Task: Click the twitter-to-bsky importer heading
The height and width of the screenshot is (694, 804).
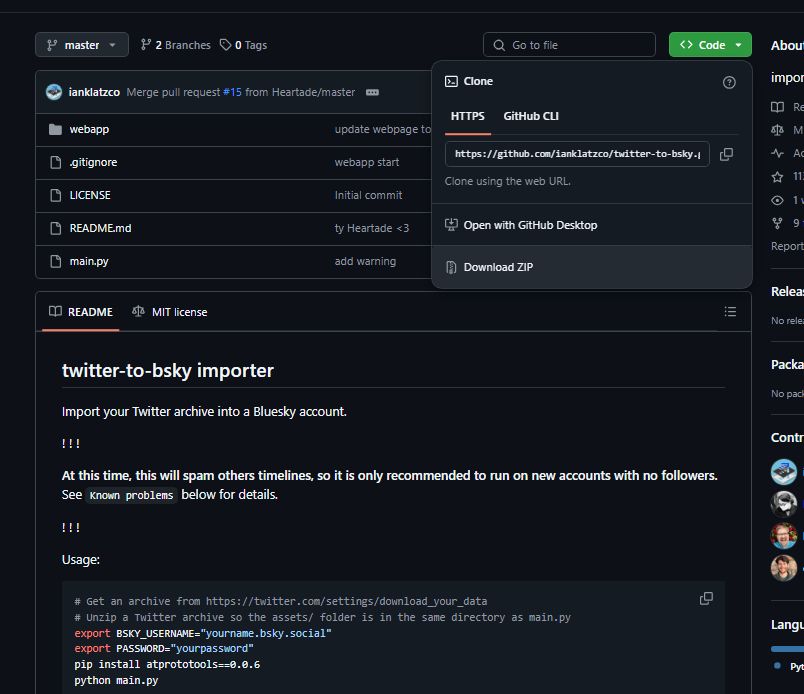Action: pos(168,370)
